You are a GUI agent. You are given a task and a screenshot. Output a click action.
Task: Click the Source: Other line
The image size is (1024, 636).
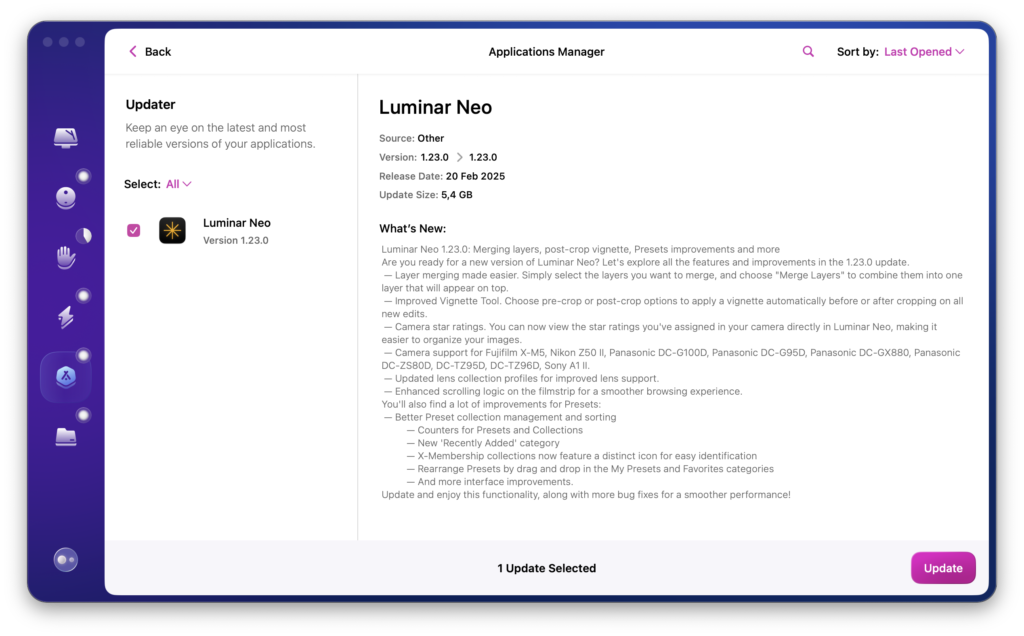tap(411, 138)
